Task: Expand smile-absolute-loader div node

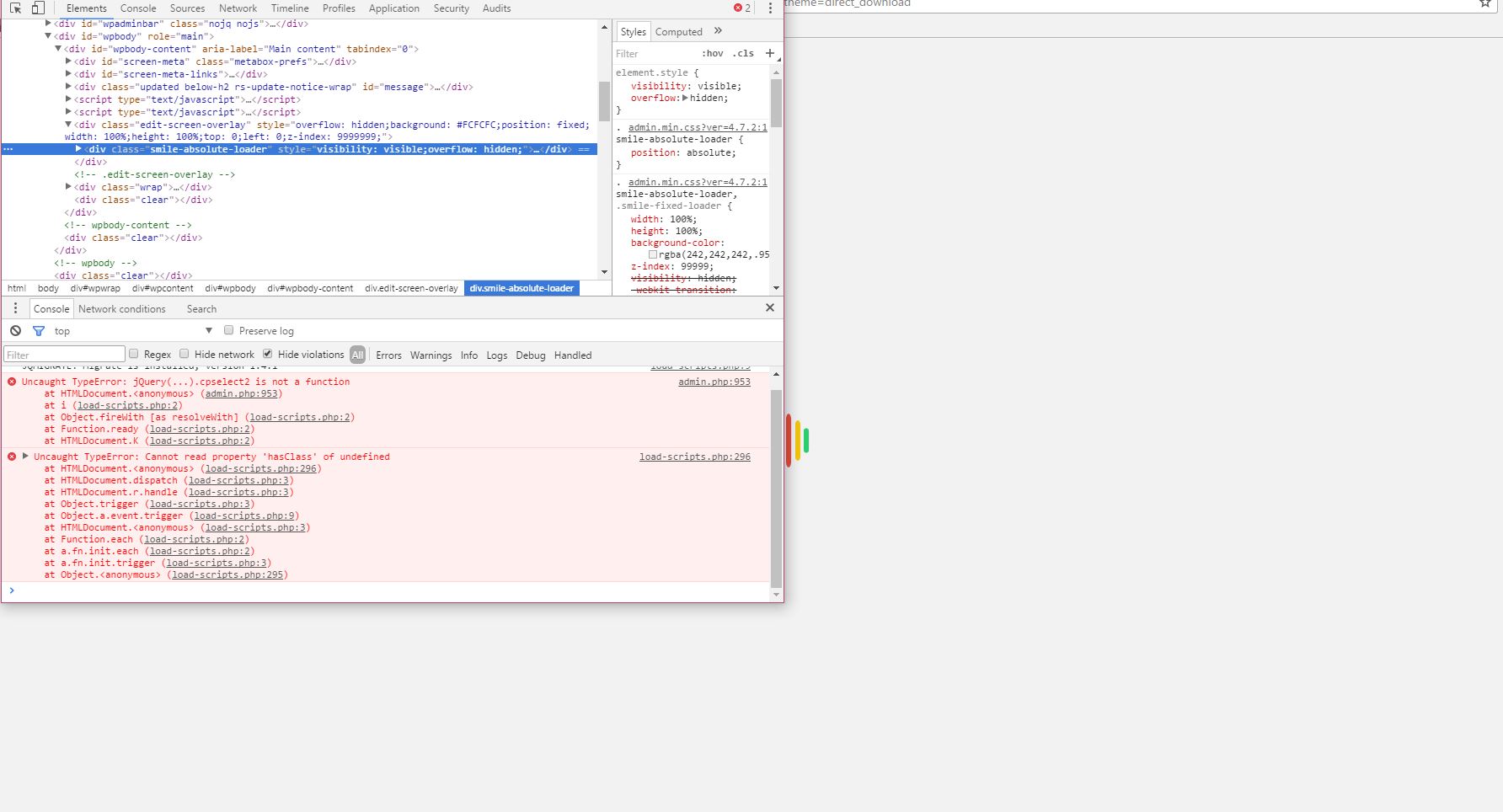Action: coord(78,149)
